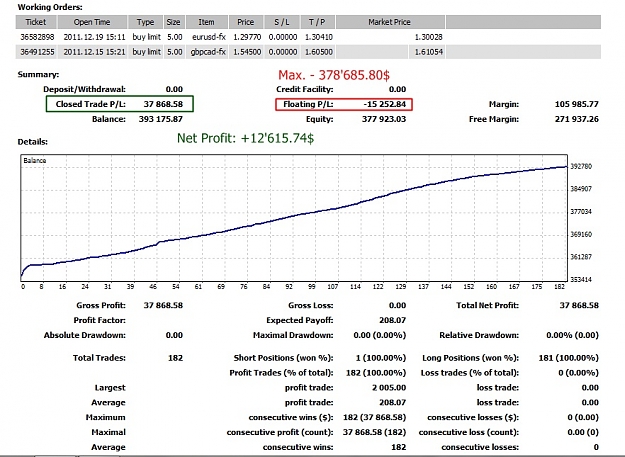
Task: Click the Absolute Drawdown label
Action: [85, 335]
